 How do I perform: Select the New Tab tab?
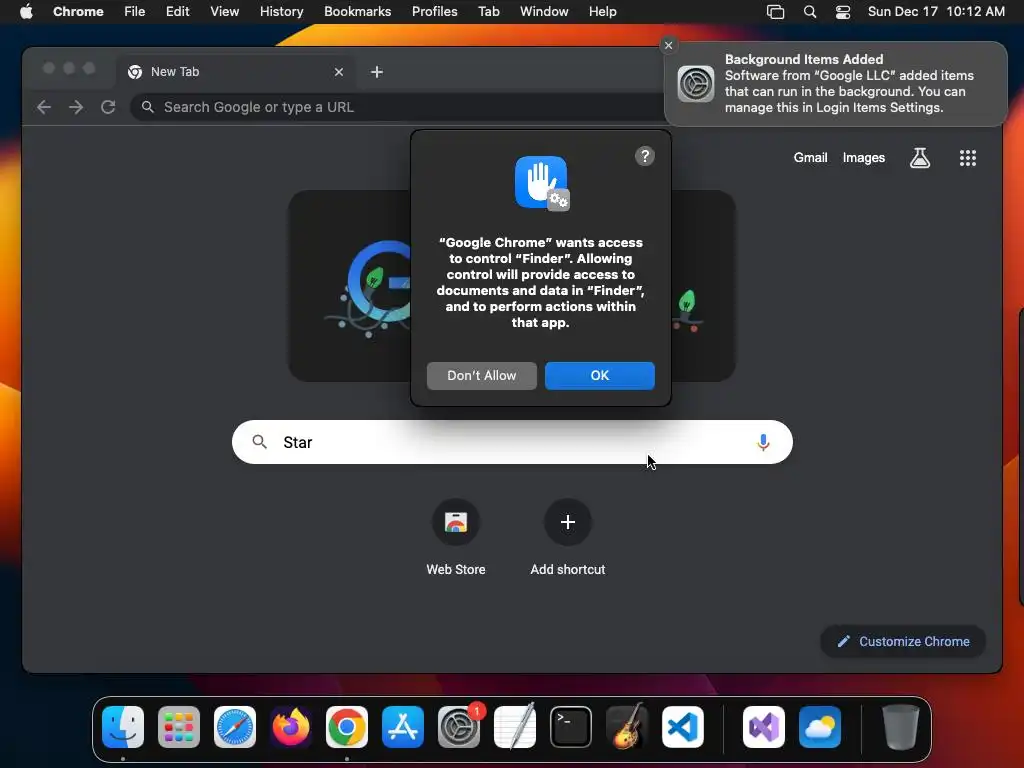[237, 72]
